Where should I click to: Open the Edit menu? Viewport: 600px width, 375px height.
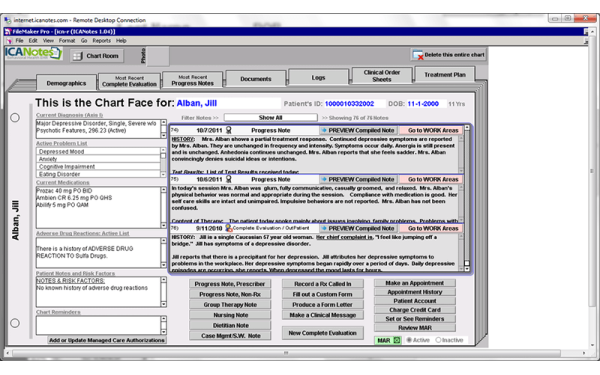tap(33, 41)
